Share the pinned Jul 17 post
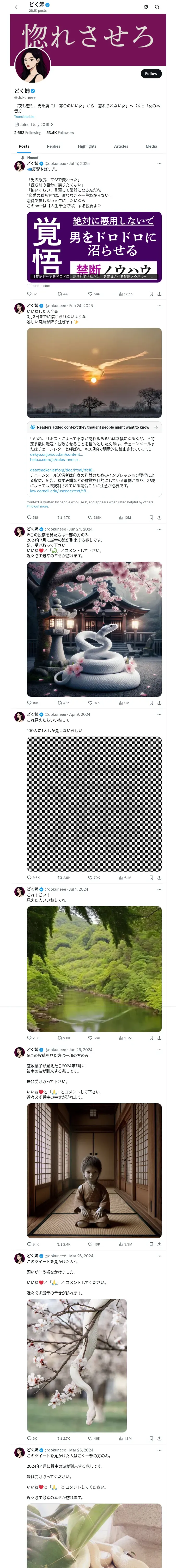 click(159, 293)
